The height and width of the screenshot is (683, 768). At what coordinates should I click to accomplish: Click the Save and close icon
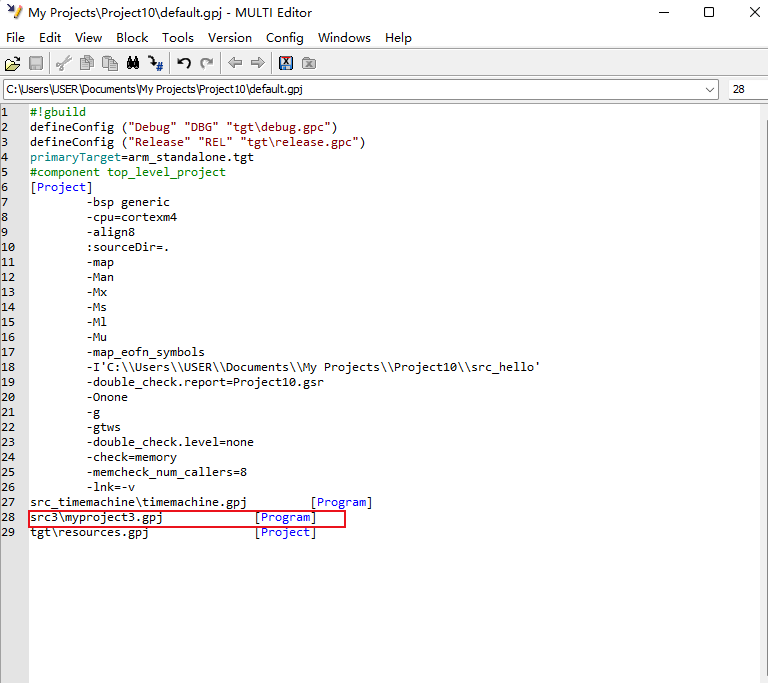coord(286,63)
